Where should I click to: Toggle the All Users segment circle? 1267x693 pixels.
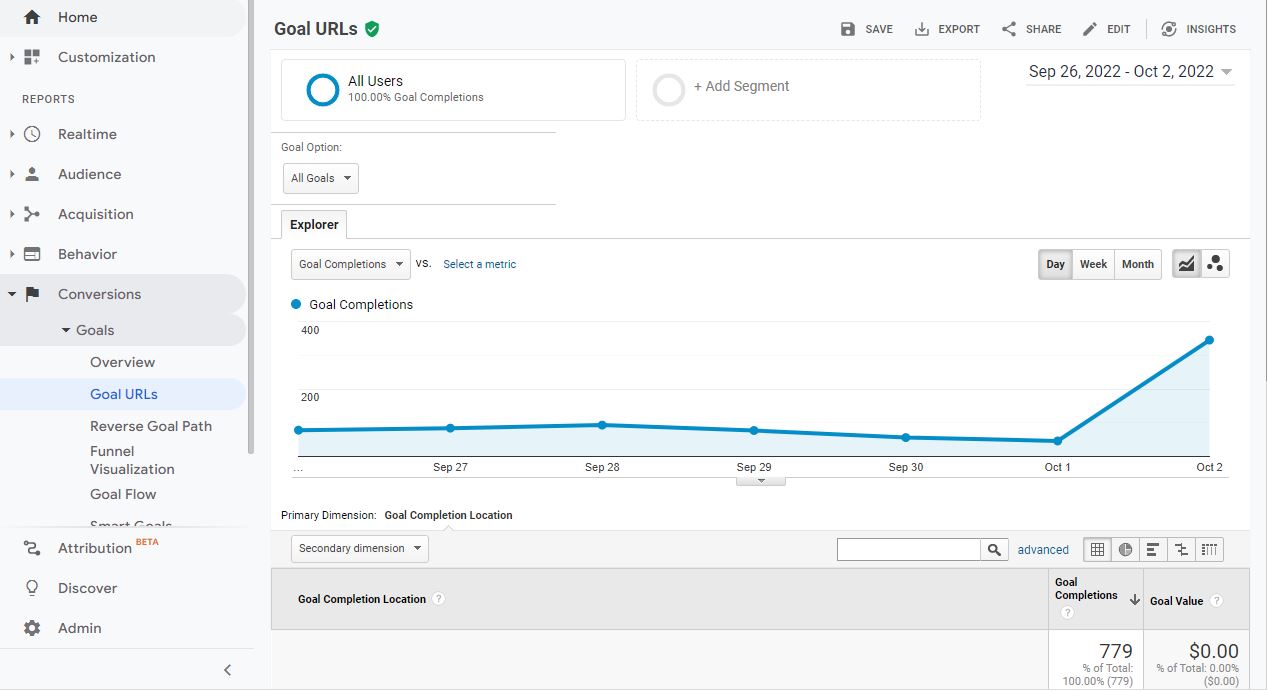coord(323,89)
